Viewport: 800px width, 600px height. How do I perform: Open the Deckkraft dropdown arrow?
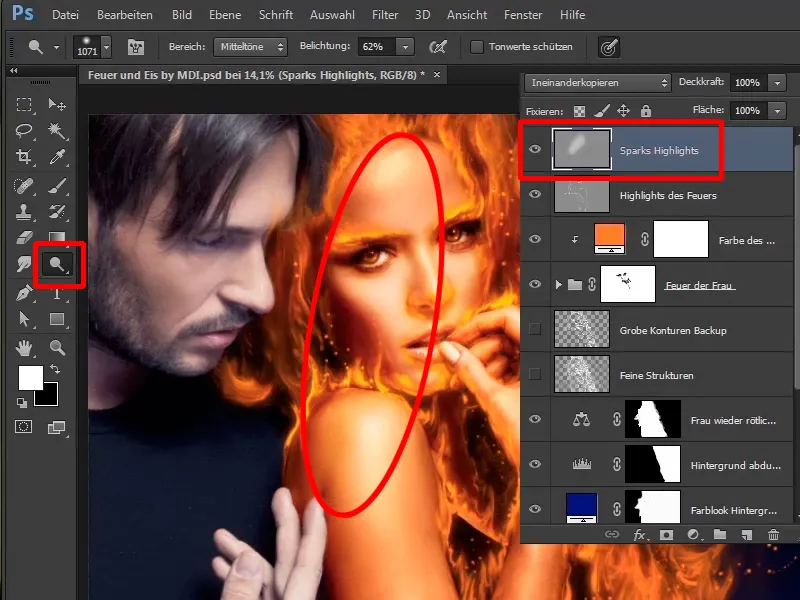point(777,83)
